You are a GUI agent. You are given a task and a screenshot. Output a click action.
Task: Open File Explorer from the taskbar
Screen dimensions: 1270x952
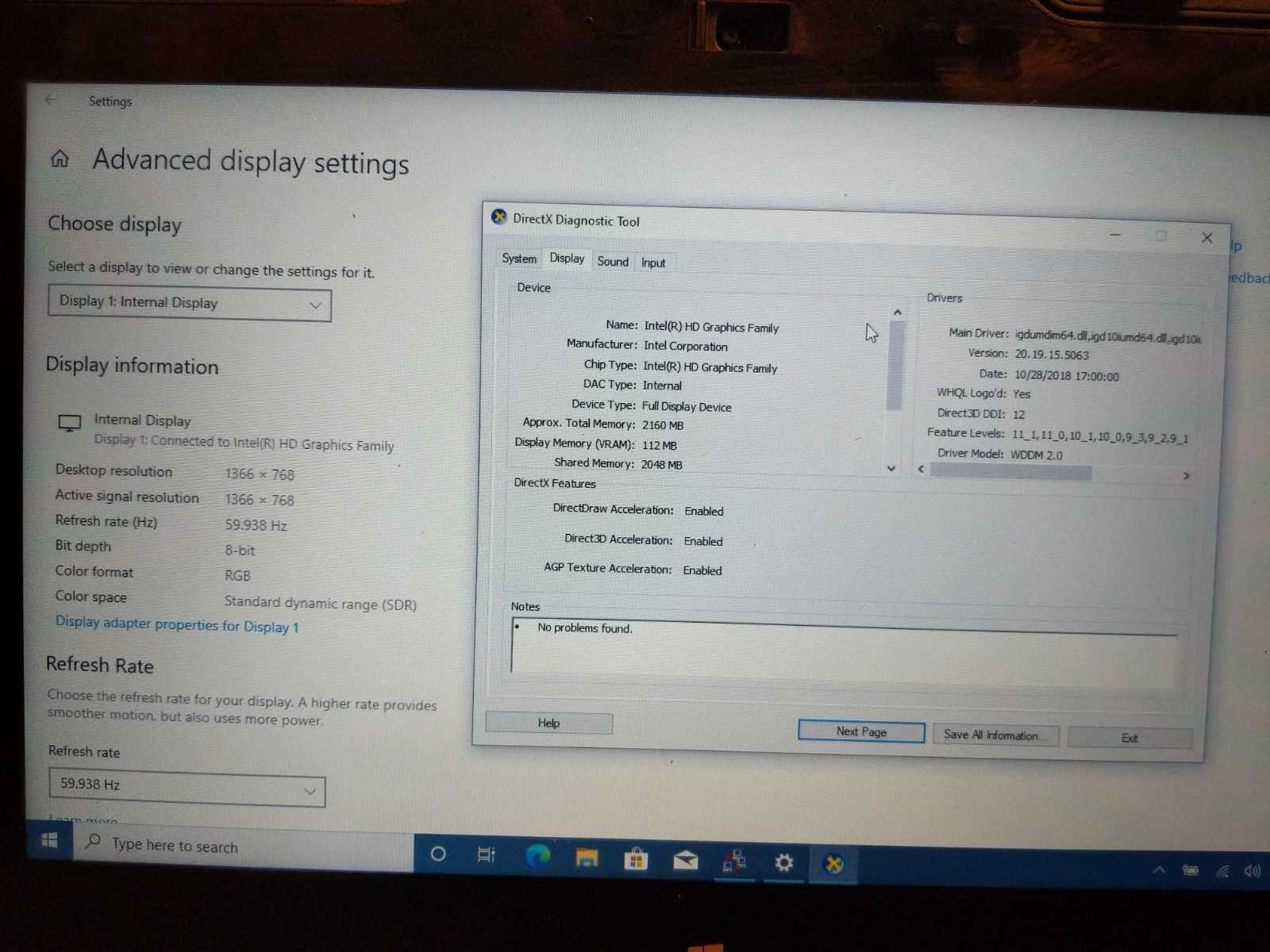click(x=587, y=858)
